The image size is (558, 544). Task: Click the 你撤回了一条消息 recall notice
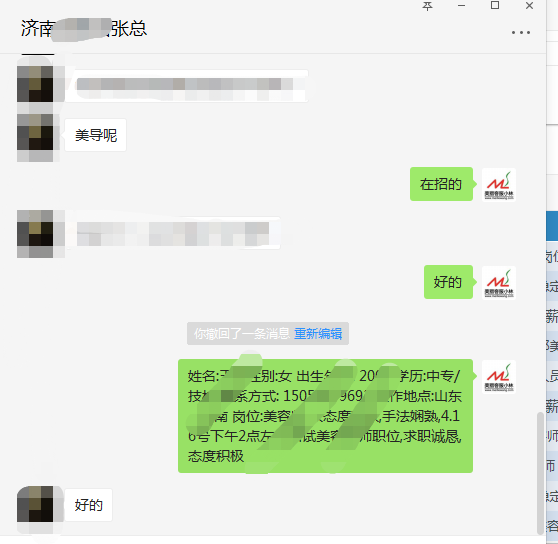coord(242,334)
